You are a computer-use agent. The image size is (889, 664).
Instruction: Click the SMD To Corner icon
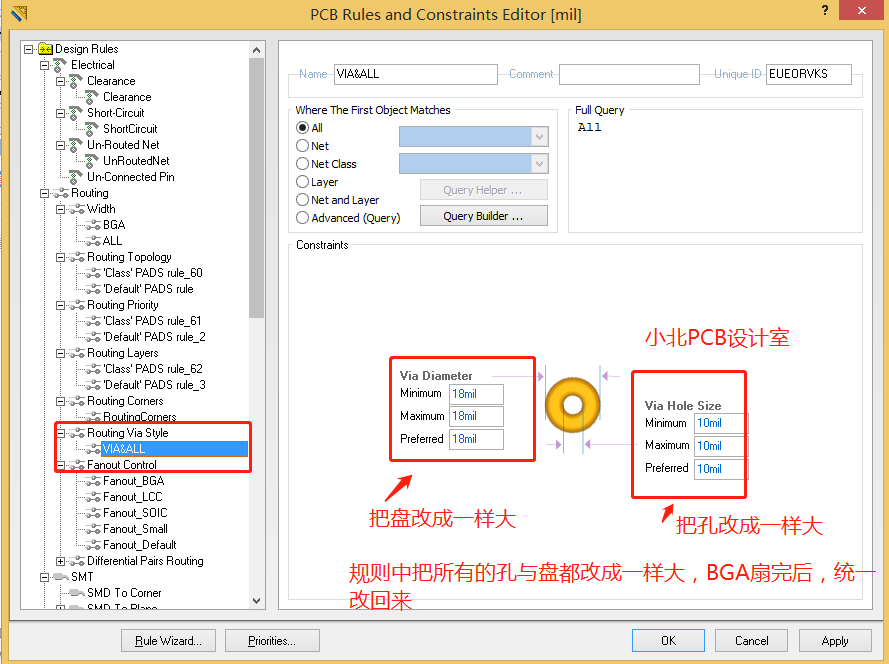pyautogui.click(x=77, y=593)
